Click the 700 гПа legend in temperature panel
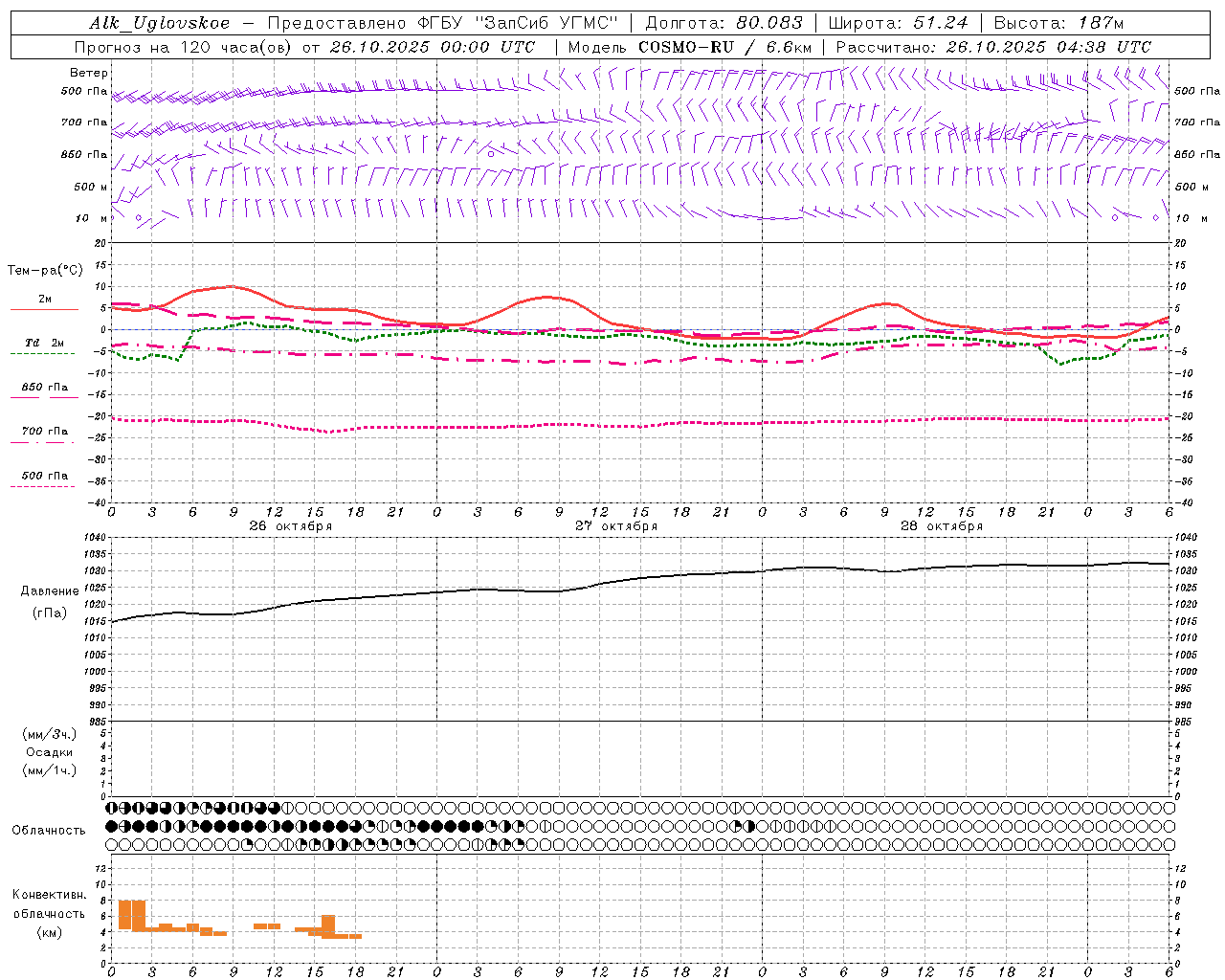1225x980 pixels. 45,432
